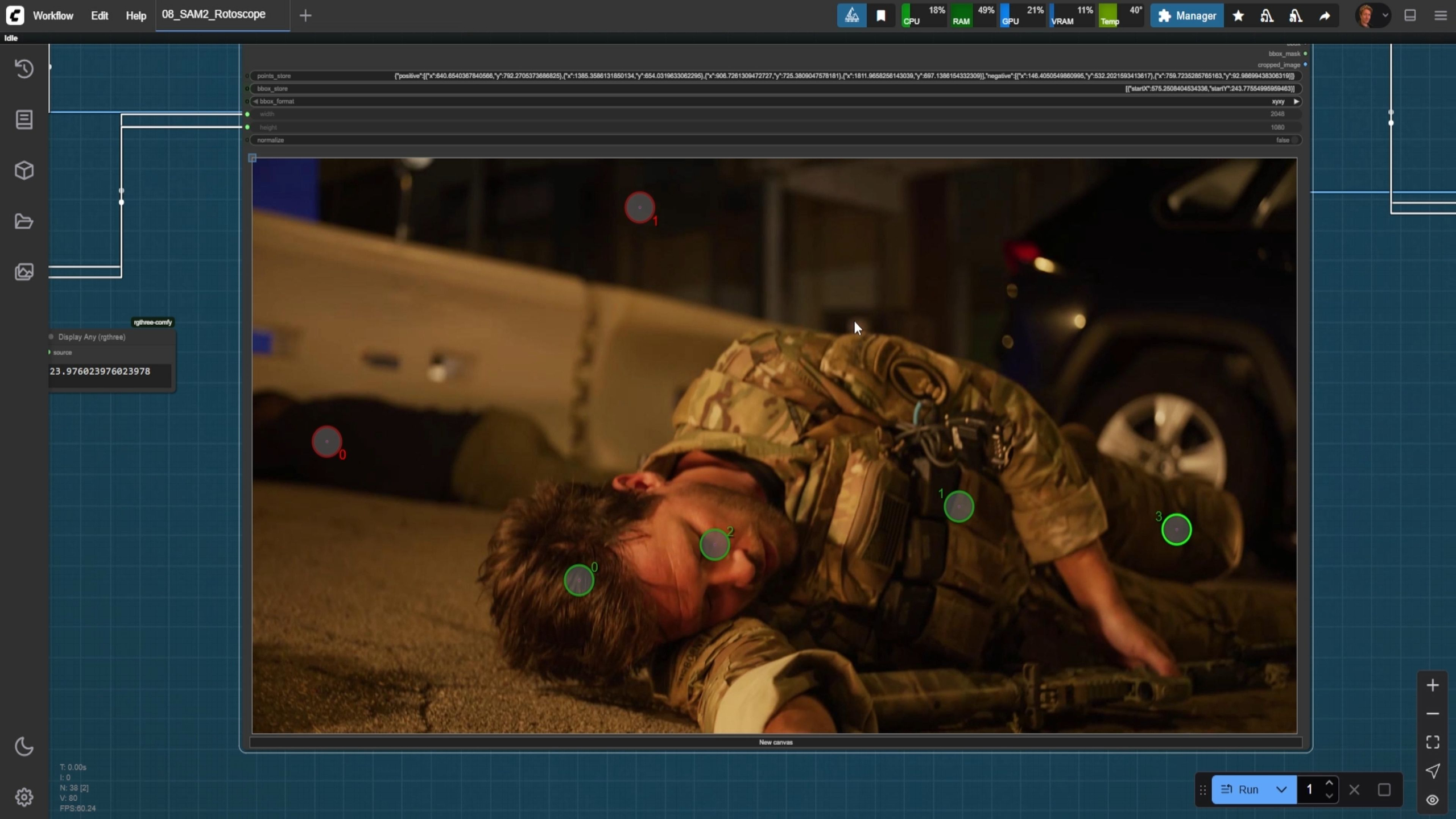Screen dimensions: 1456x819
Task: Click the bookmark icon in top toolbar
Action: point(881,16)
